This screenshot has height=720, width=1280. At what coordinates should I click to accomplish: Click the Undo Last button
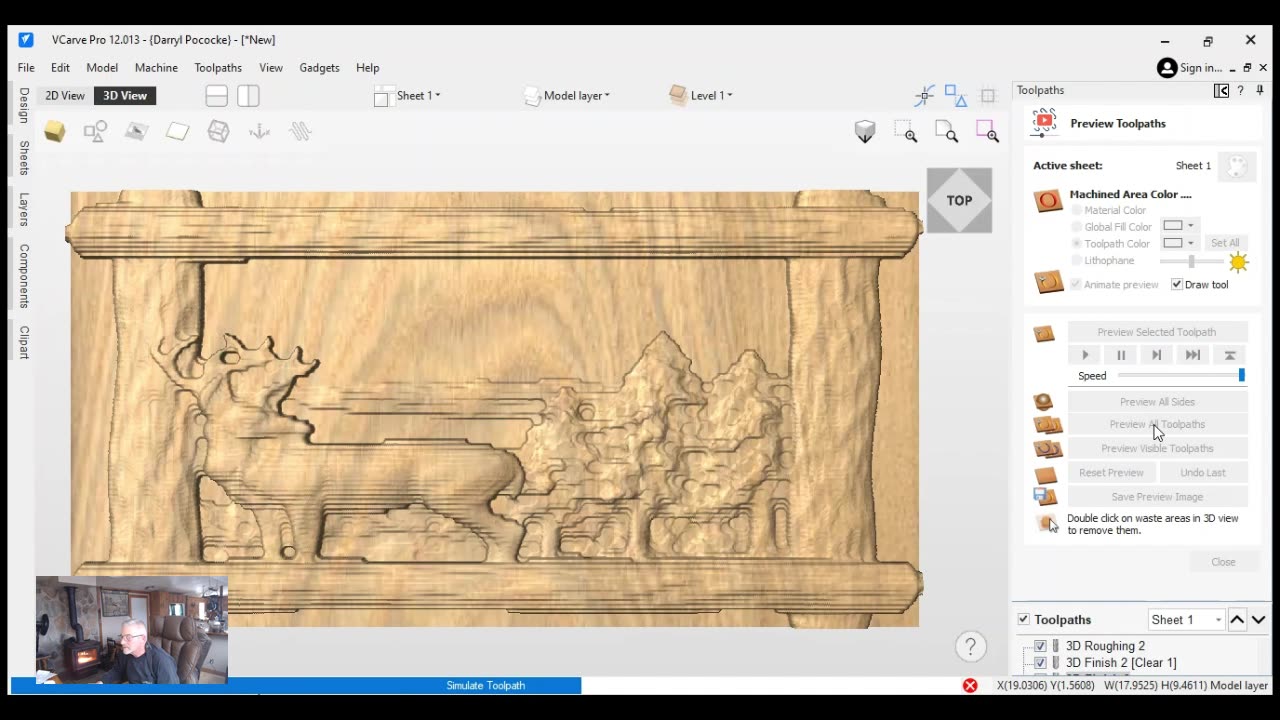1203,473
